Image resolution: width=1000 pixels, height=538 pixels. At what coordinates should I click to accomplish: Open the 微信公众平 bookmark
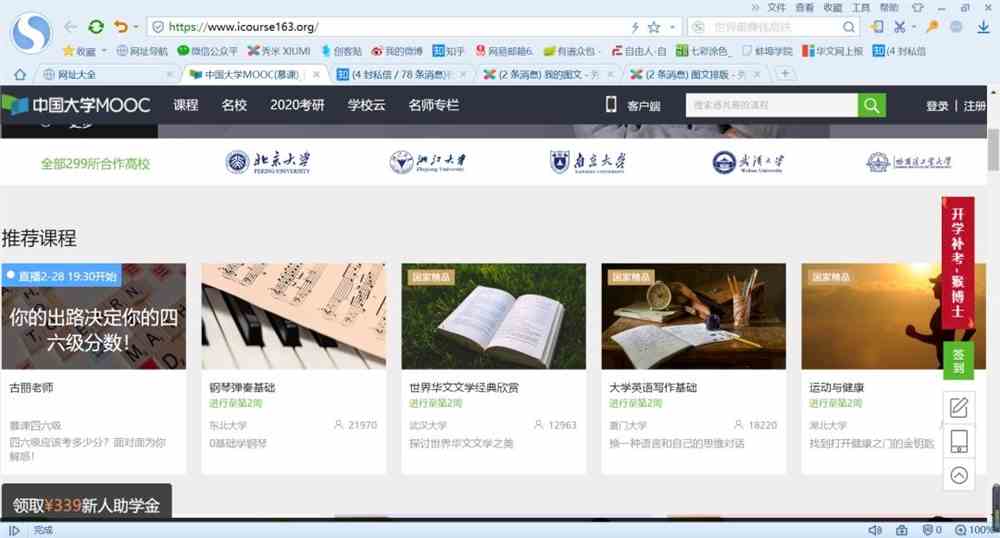(207, 51)
